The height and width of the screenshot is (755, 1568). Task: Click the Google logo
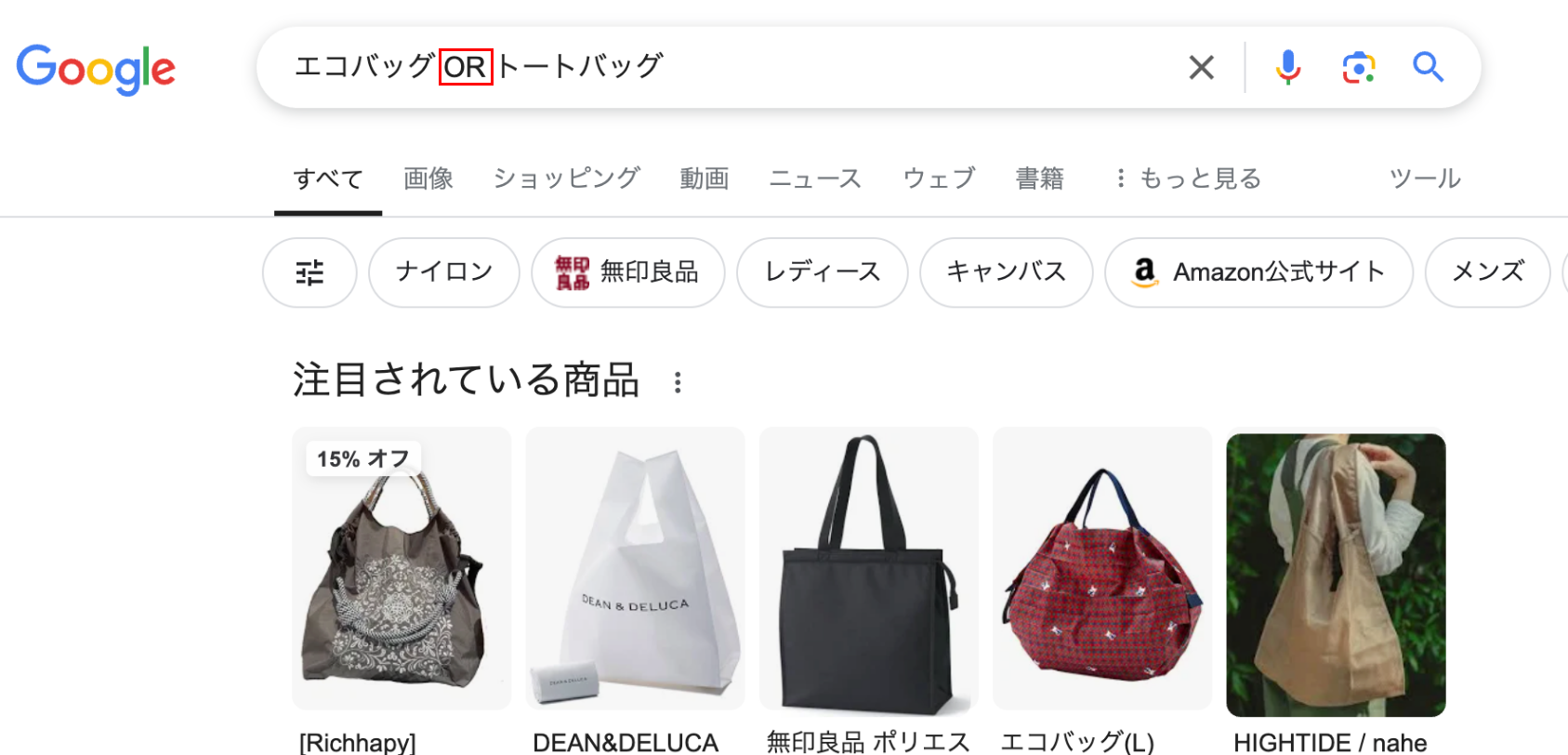pyautogui.click(x=96, y=69)
